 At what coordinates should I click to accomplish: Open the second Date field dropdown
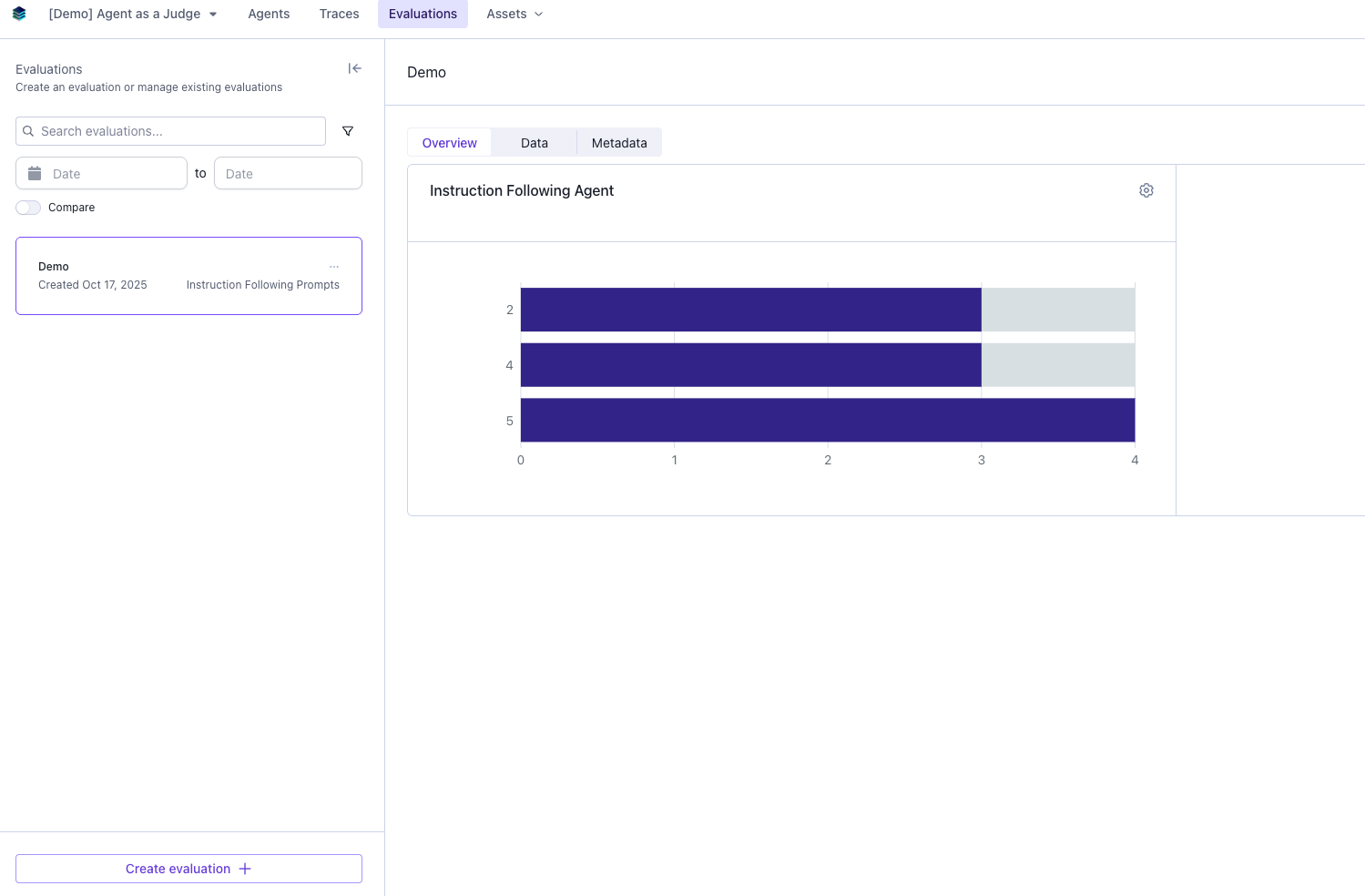(x=287, y=173)
